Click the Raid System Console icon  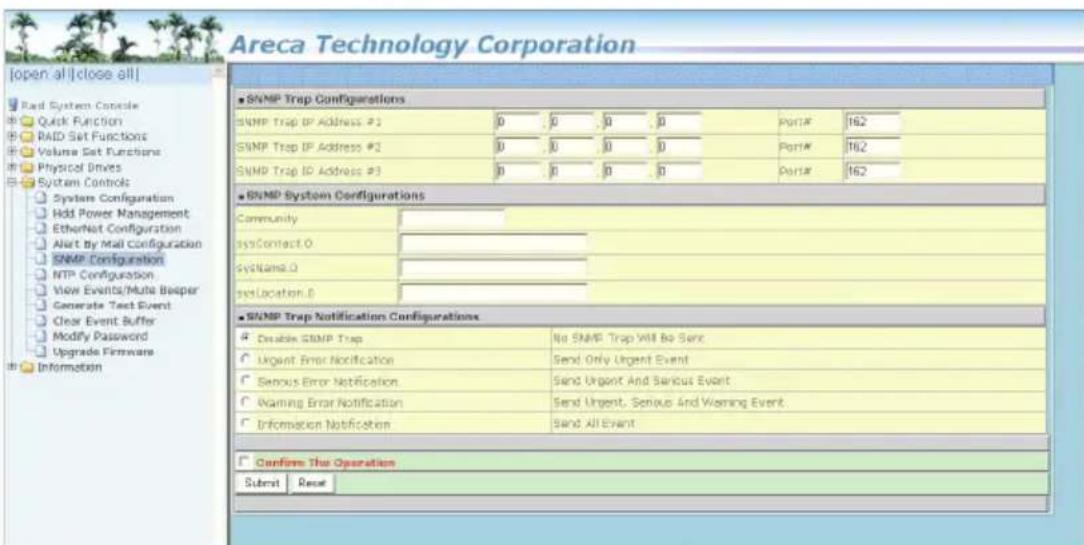point(12,106)
